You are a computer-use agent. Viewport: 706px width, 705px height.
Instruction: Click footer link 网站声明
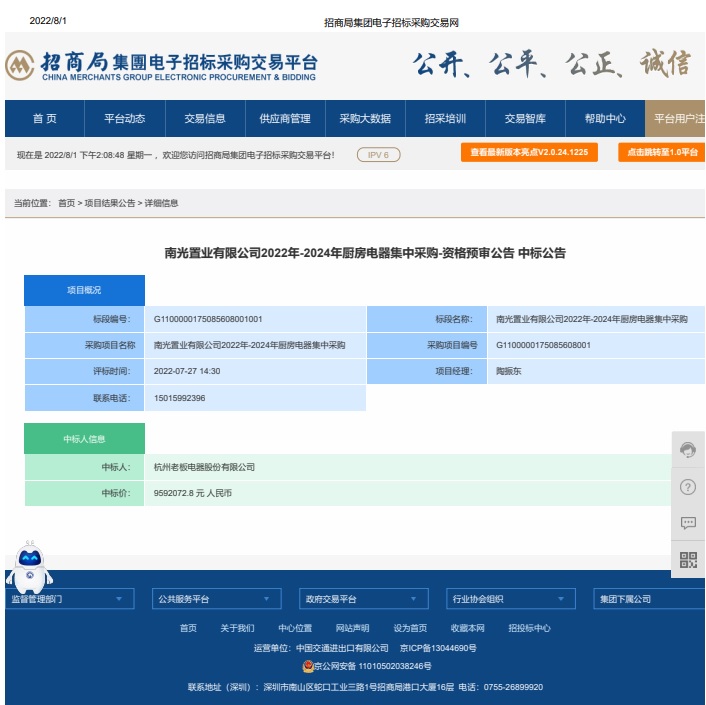click(x=353, y=628)
